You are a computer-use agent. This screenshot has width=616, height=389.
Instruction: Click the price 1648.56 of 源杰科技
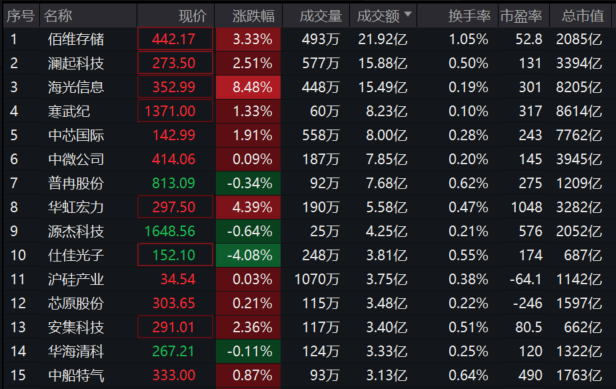point(170,231)
